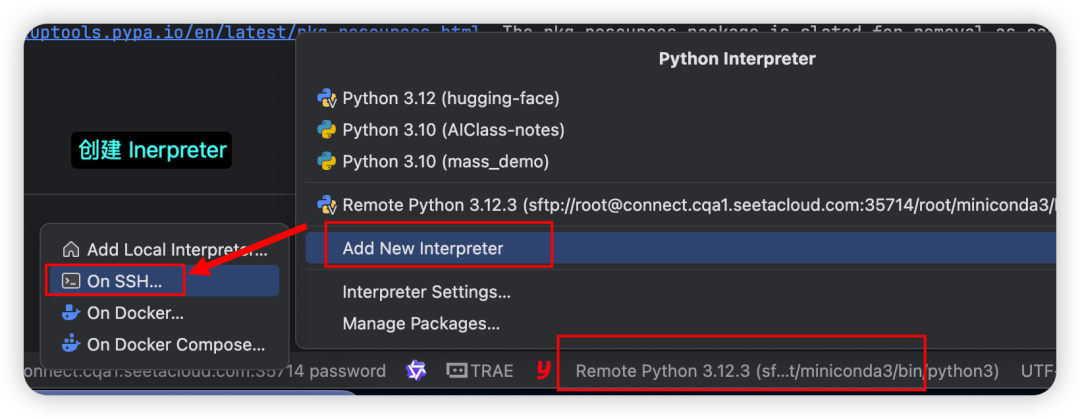Open Interpreter Settings
1080x419 pixels.
tap(426, 292)
